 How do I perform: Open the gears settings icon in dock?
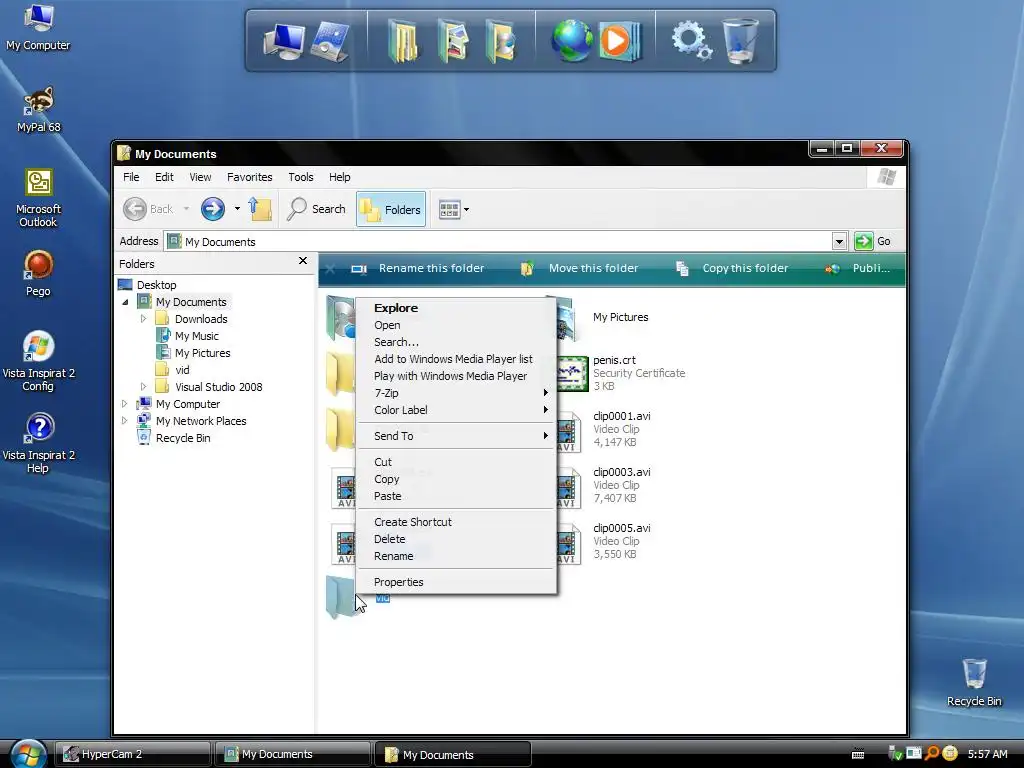692,40
